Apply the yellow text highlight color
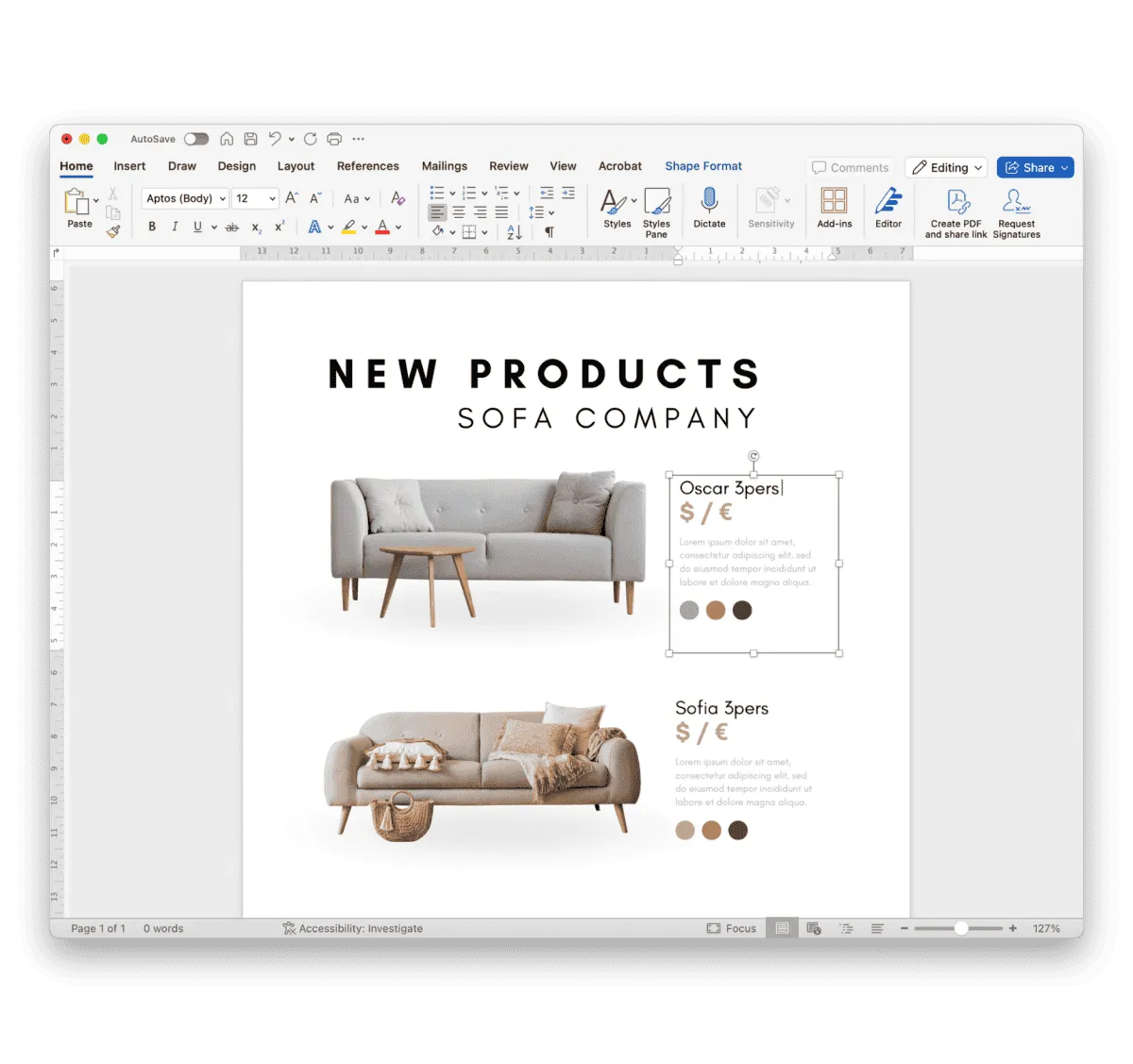 [349, 227]
